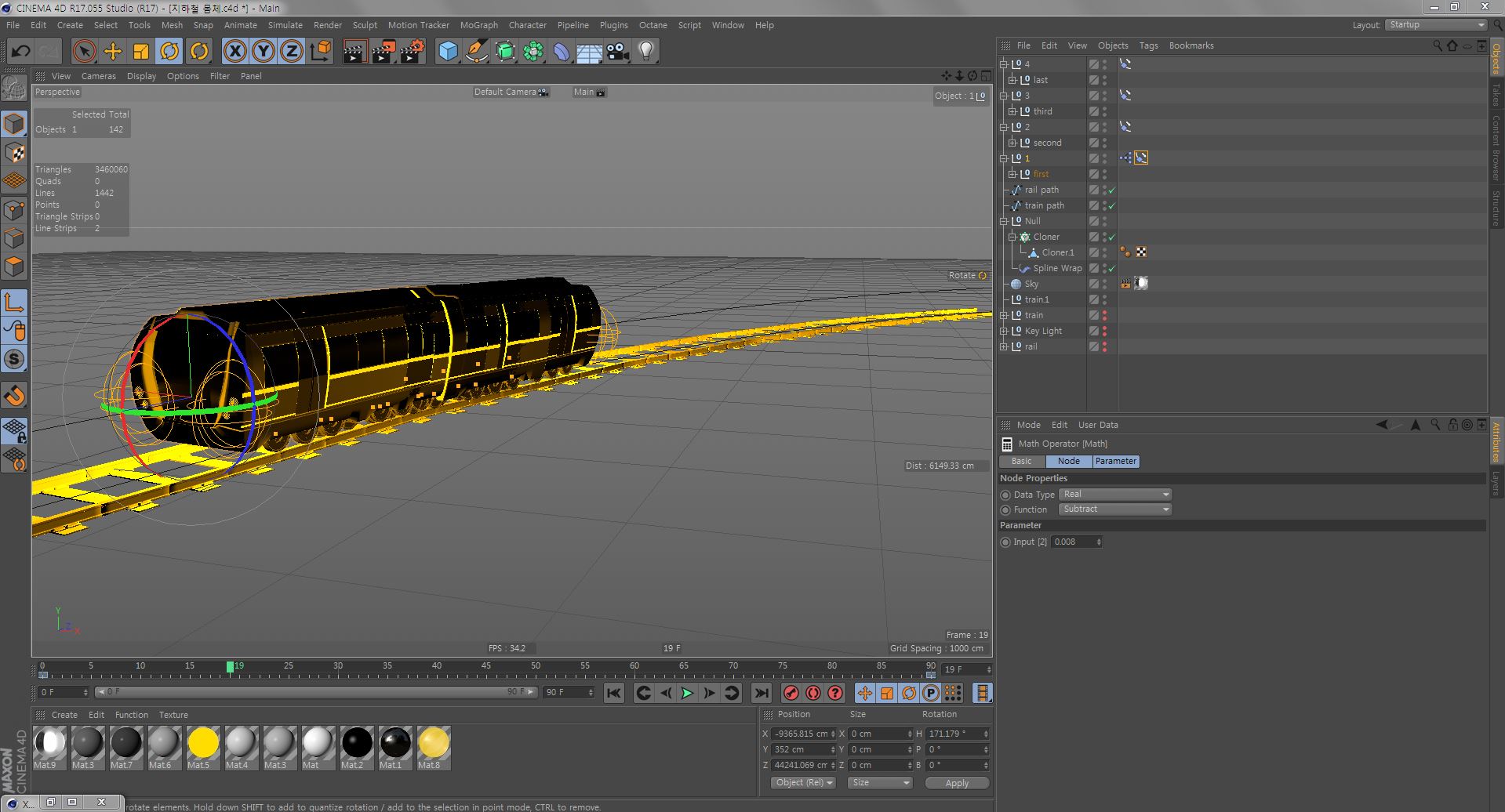Toggle the Input [2] animation circle
Viewport: 1505px width, 812px height.
pos(1005,542)
